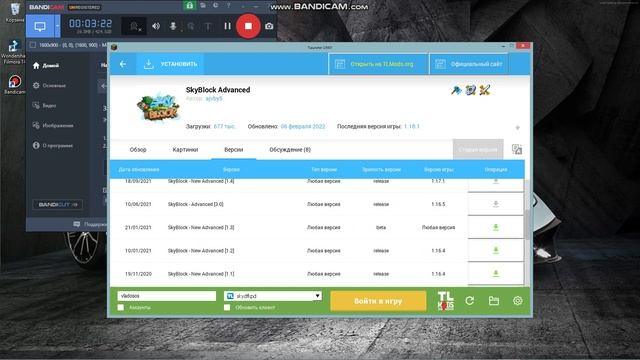The width and height of the screenshot is (640, 360).
Task: Install SkyBlock - New Advanced [1.2]
Action: point(496,251)
